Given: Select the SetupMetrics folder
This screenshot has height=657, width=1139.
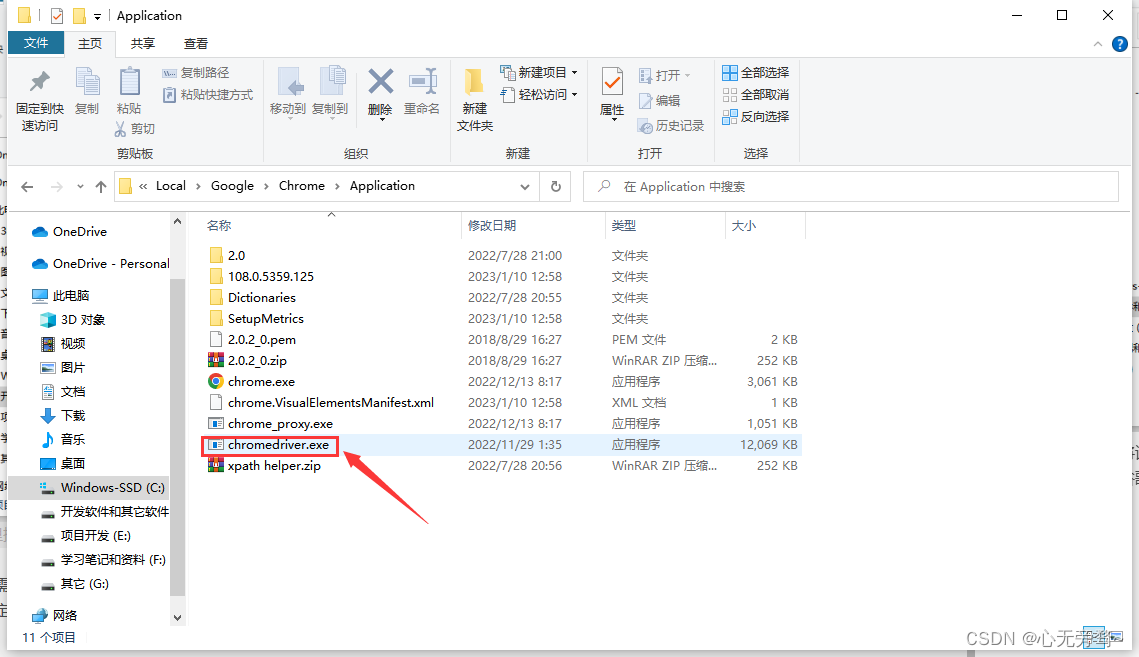Looking at the screenshot, I should tap(265, 319).
